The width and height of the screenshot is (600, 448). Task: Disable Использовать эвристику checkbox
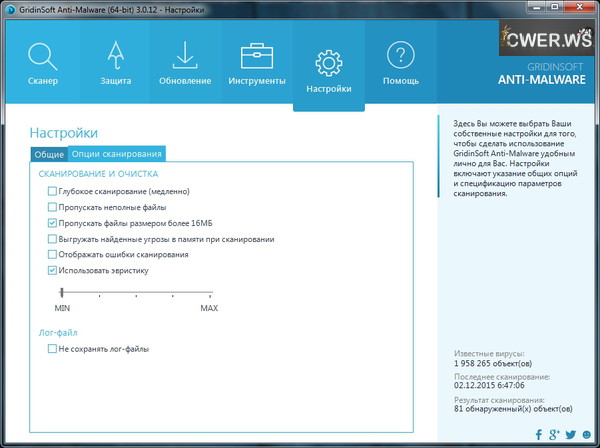52,270
